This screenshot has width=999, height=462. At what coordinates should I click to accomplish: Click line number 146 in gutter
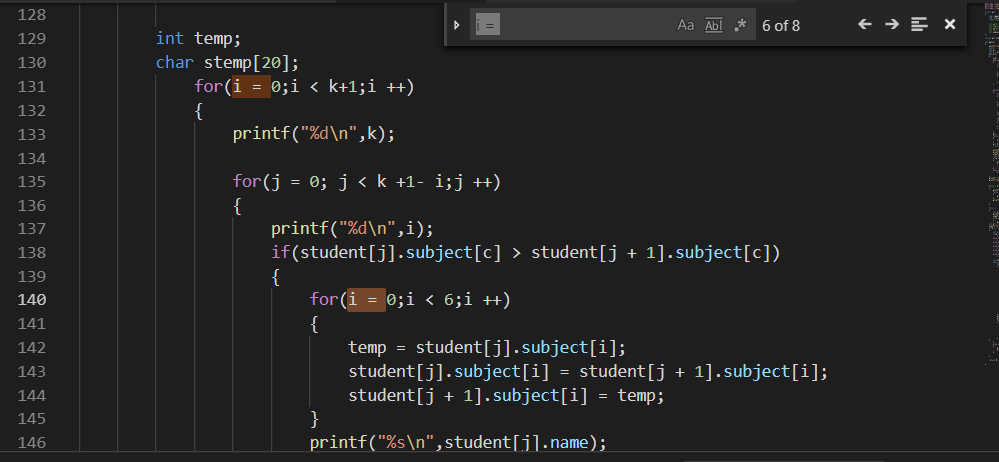33,442
